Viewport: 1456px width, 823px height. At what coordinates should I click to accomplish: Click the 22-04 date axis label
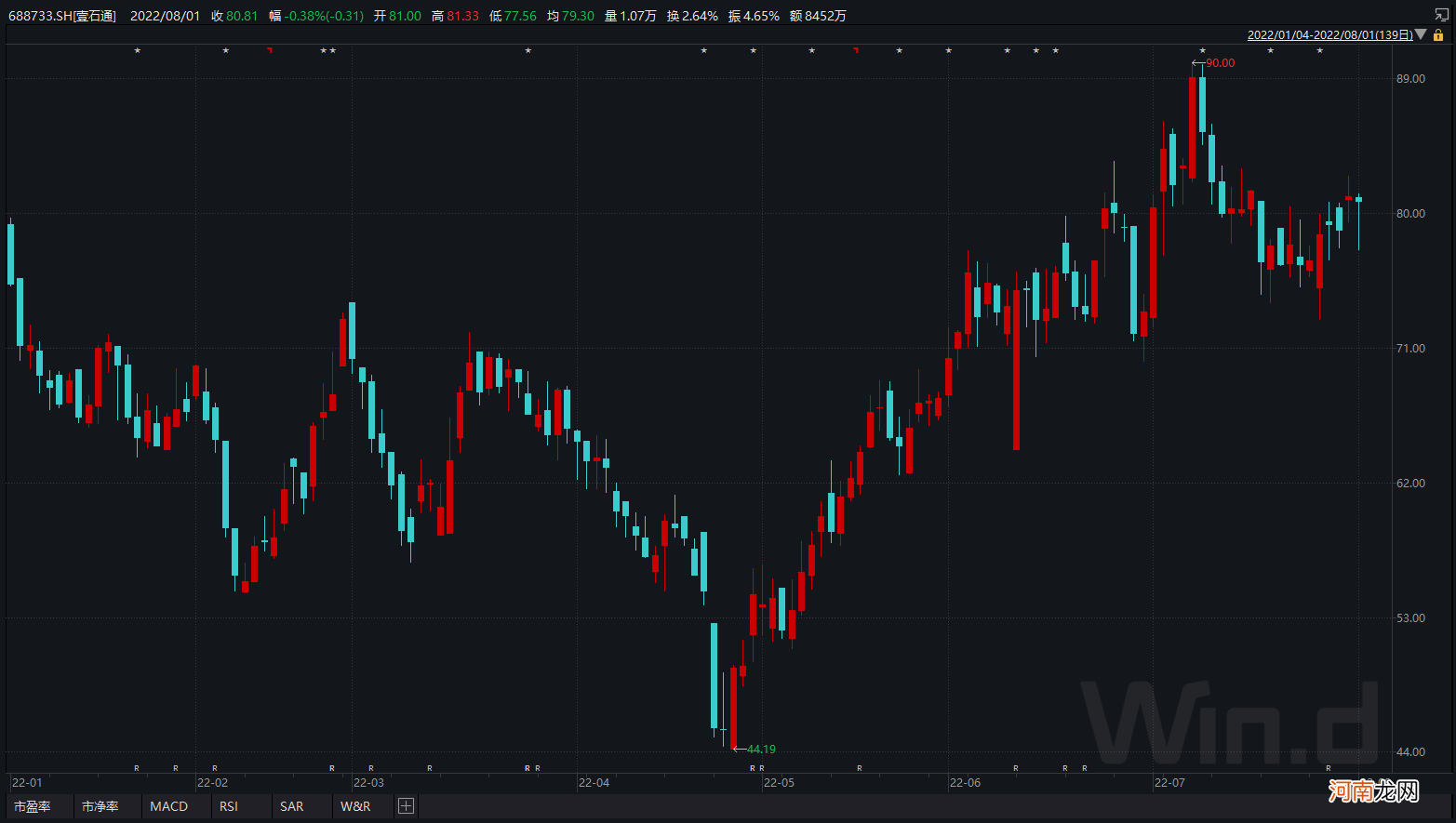click(594, 783)
